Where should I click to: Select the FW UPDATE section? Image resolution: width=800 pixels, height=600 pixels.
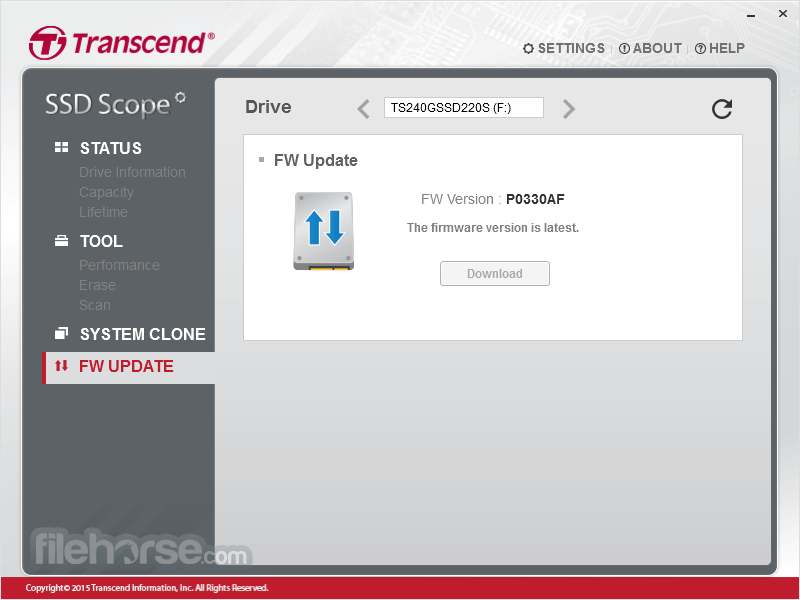click(129, 367)
